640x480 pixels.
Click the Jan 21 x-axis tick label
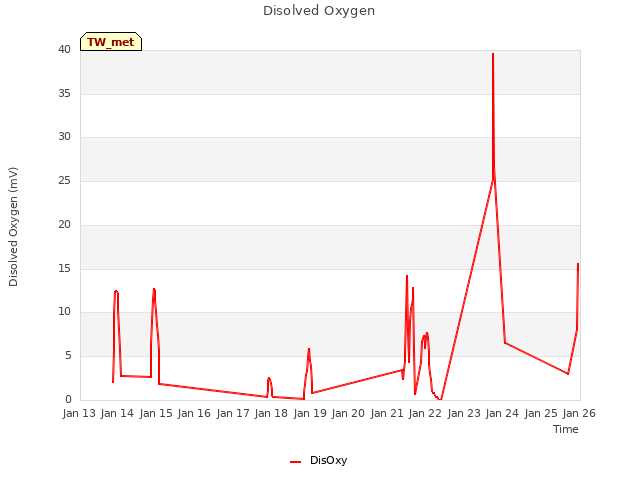[387, 413]
